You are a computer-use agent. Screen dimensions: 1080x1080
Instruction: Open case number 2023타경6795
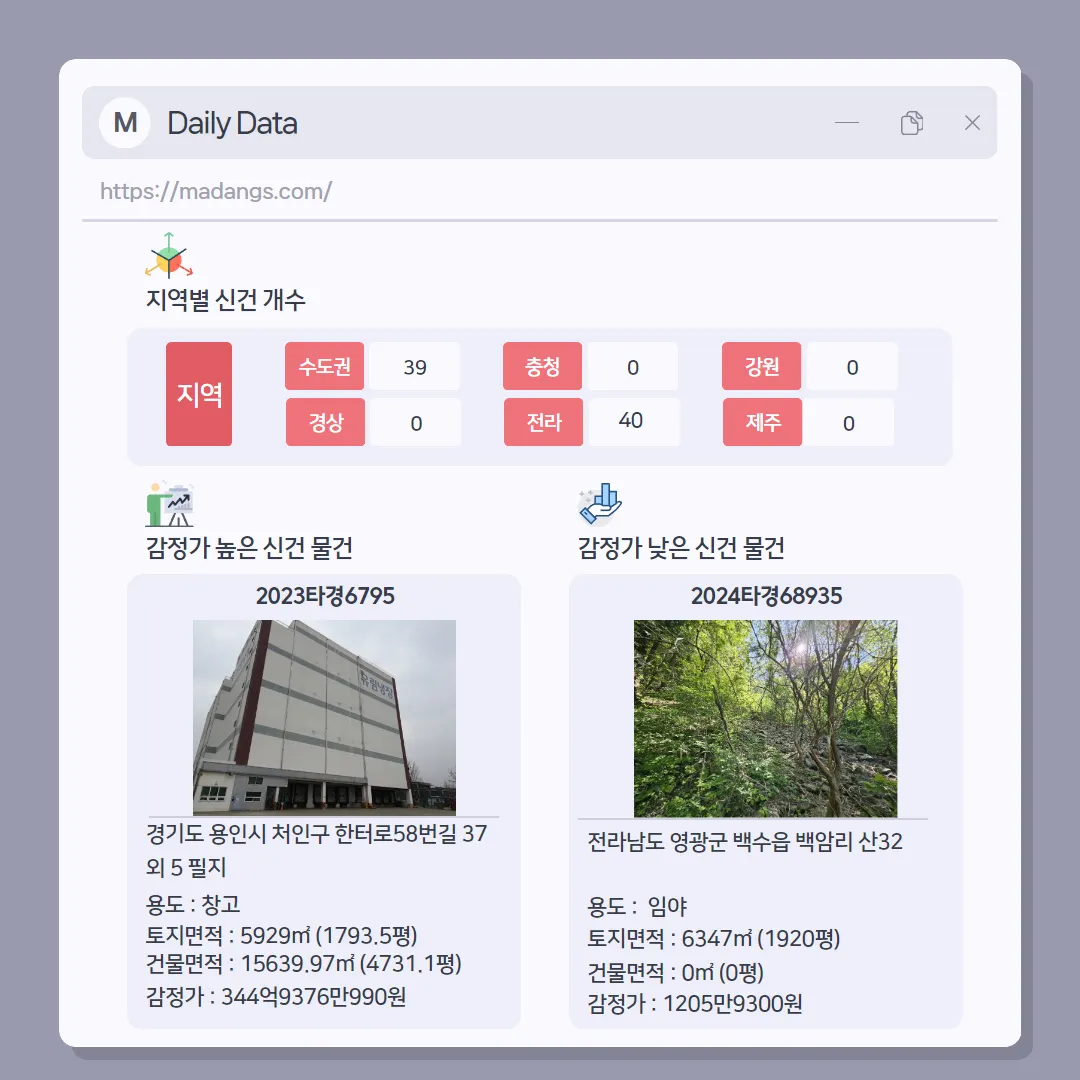coord(325,596)
